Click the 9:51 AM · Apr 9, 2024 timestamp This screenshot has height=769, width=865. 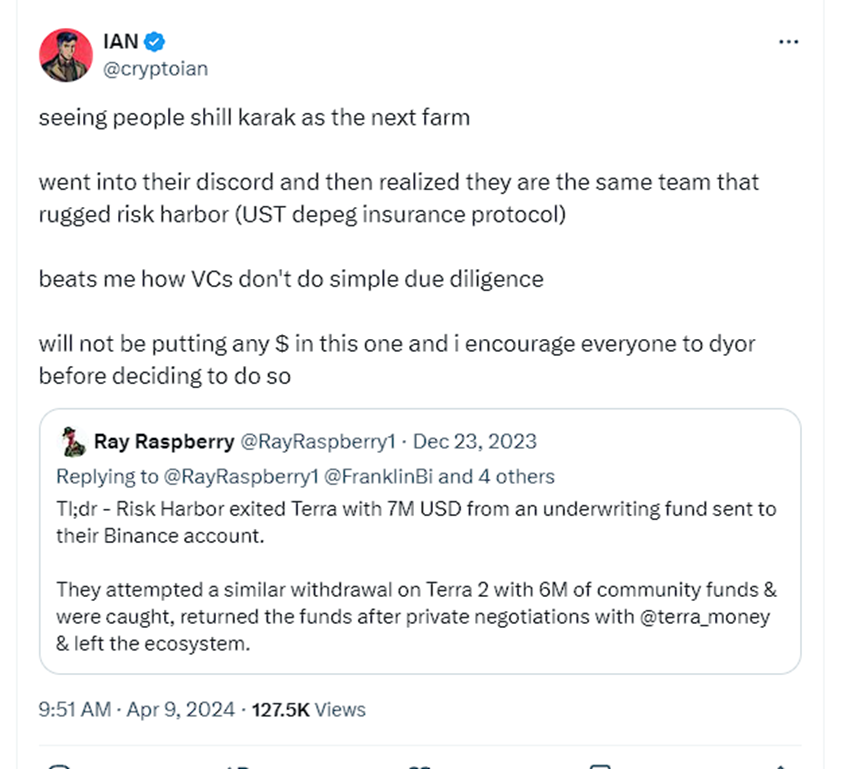137,710
